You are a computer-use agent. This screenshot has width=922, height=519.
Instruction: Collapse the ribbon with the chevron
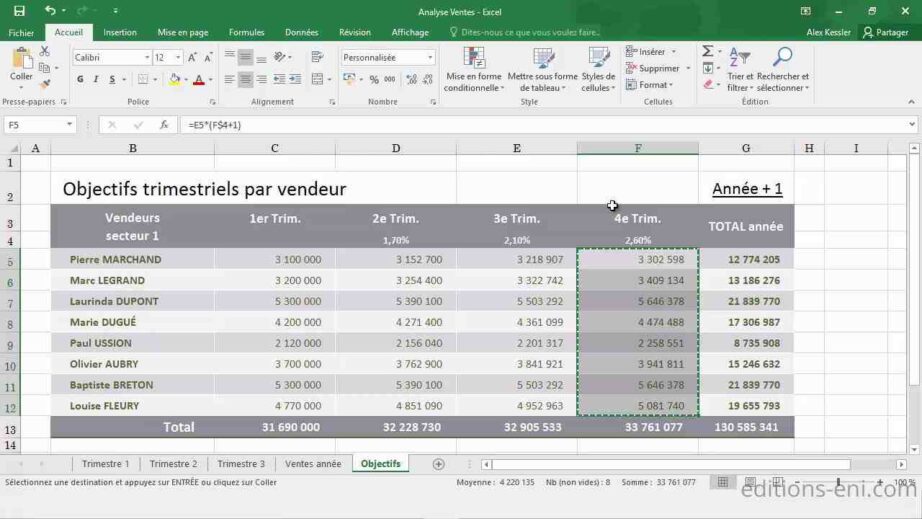(911, 102)
